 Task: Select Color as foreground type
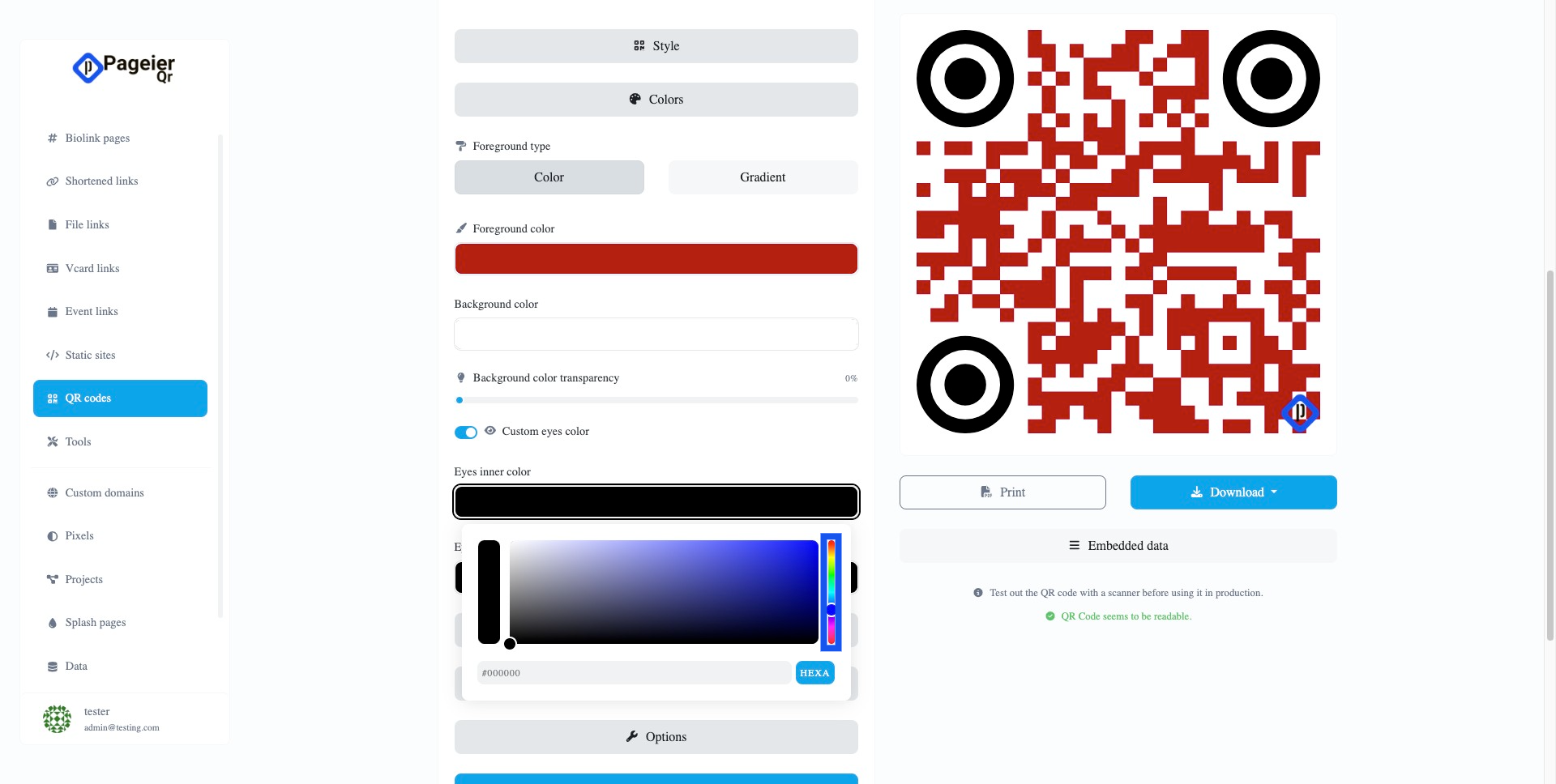click(x=549, y=177)
